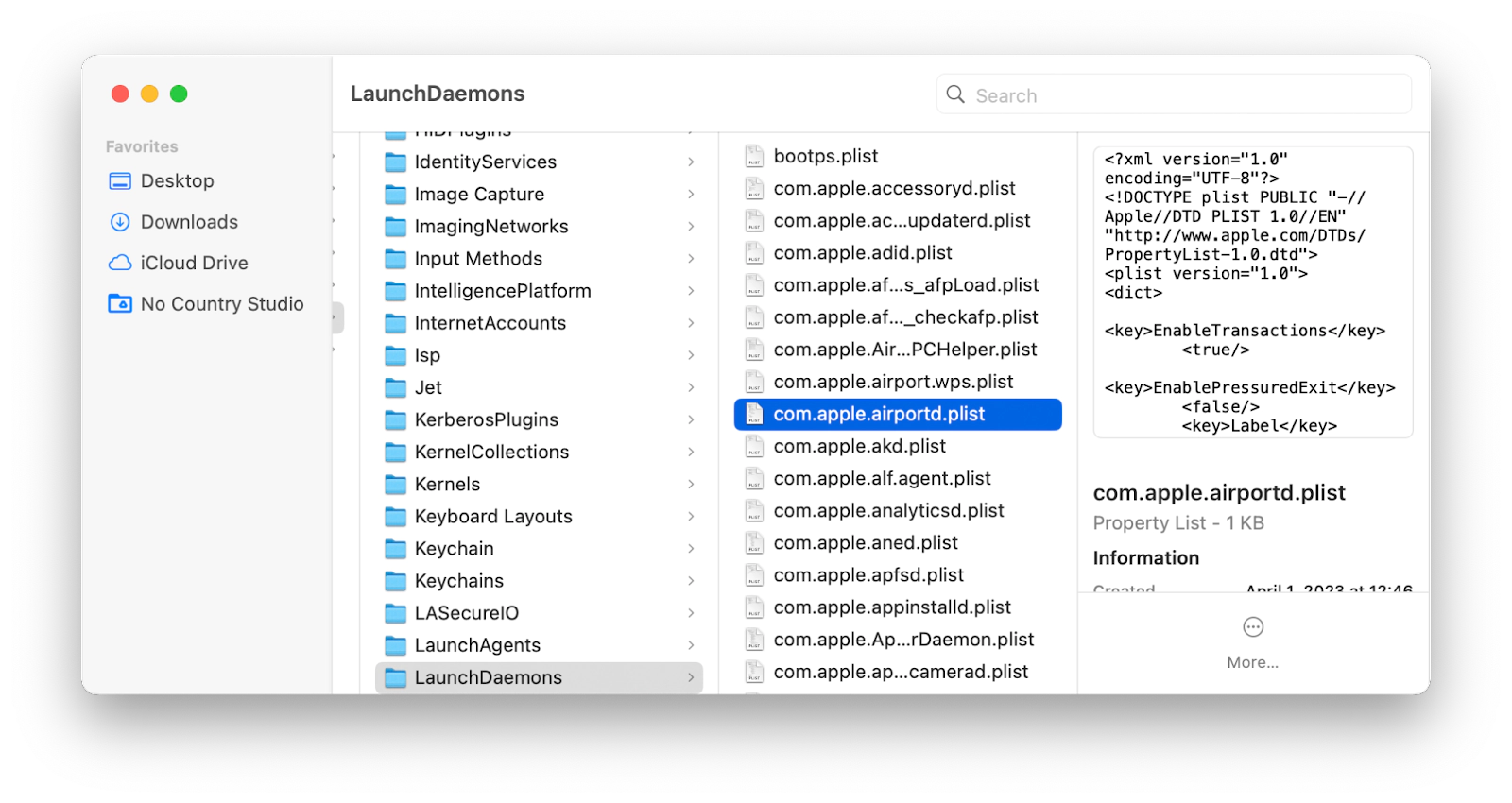This screenshot has height=803, width=1512.
Task: Click the Isp folder icon
Action: pyautogui.click(x=396, y=355)
